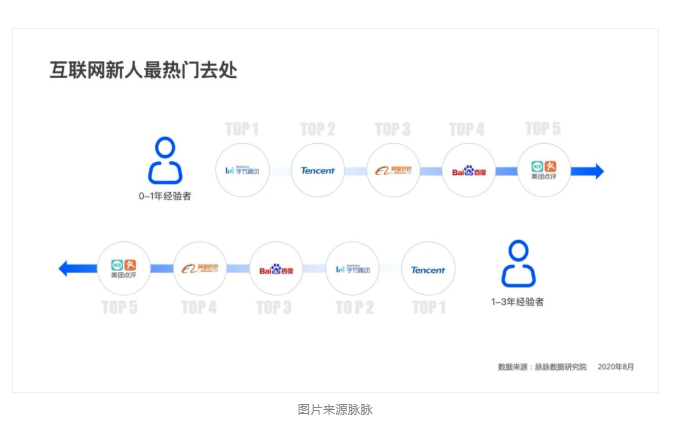The image size is (675, 439).
Task: Click Alibaba logo under the TOP 3 label
Action: [x=393, y=170]
